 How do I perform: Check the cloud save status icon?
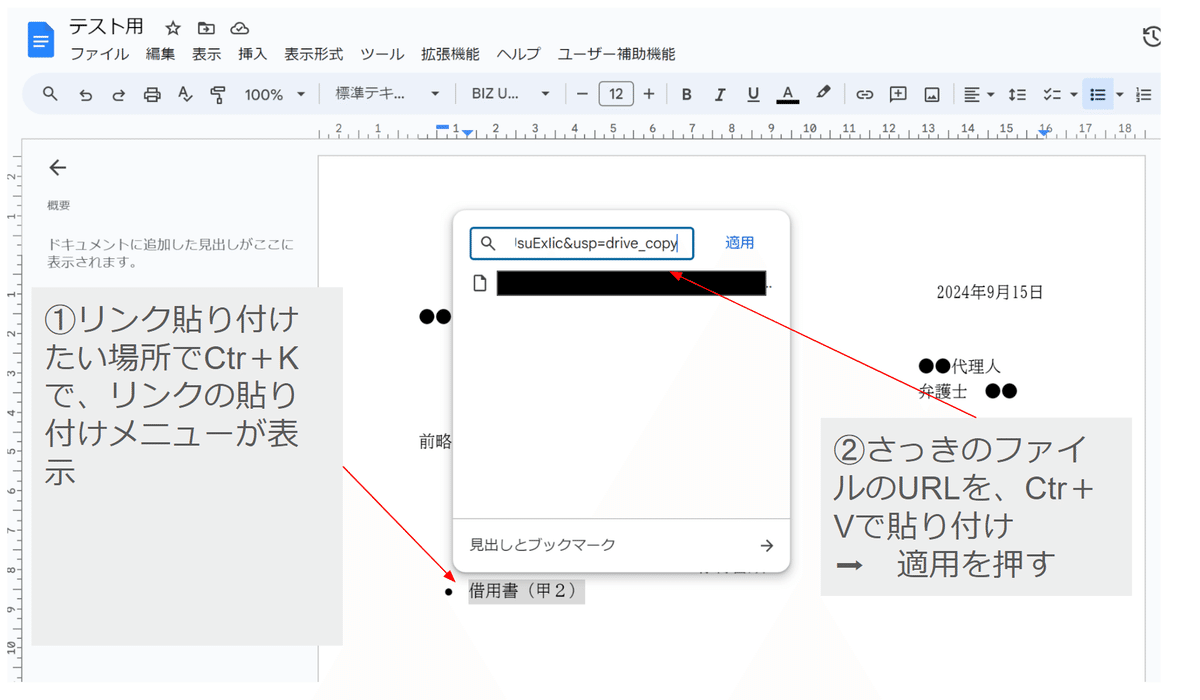[239, 28]
